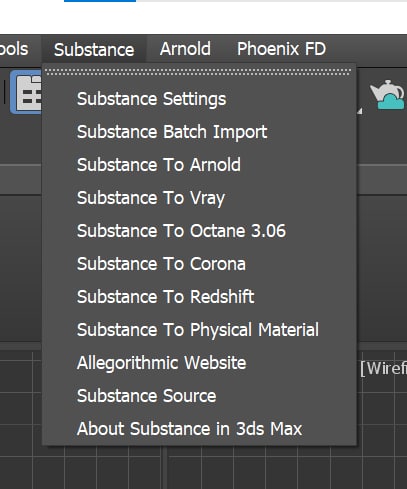Click the teapot cloud render icon
The height and width of the screenshot is (489, 407).
(388, 94)
